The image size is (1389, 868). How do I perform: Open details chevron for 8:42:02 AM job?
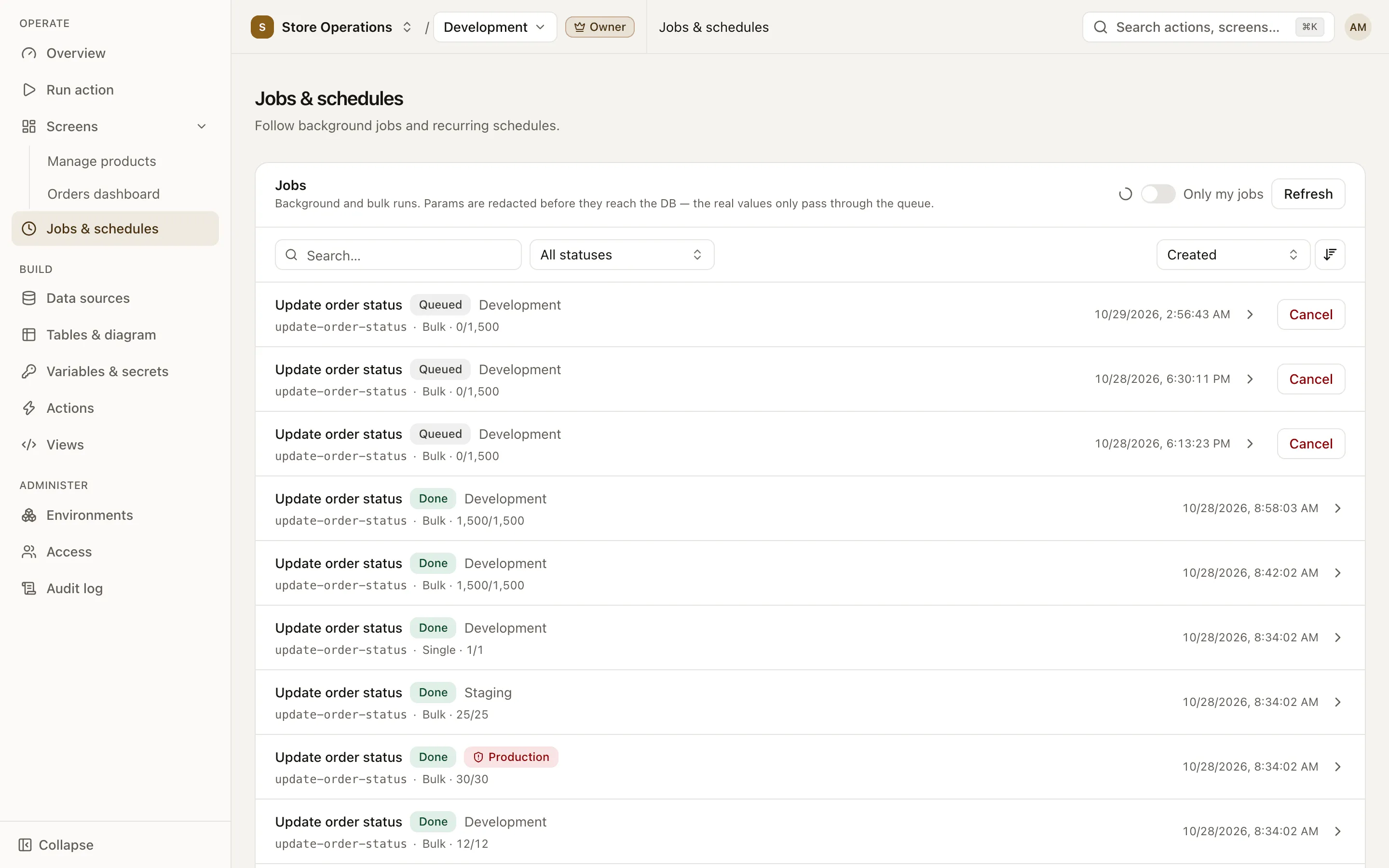1338,573
